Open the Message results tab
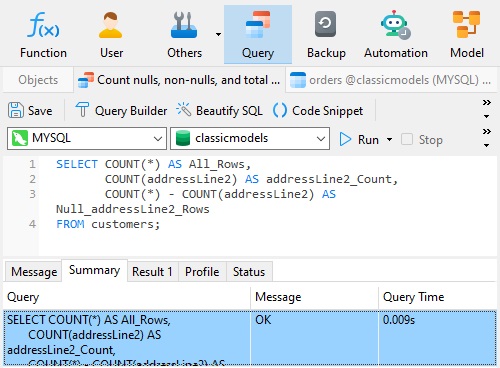 click(34, 272)
